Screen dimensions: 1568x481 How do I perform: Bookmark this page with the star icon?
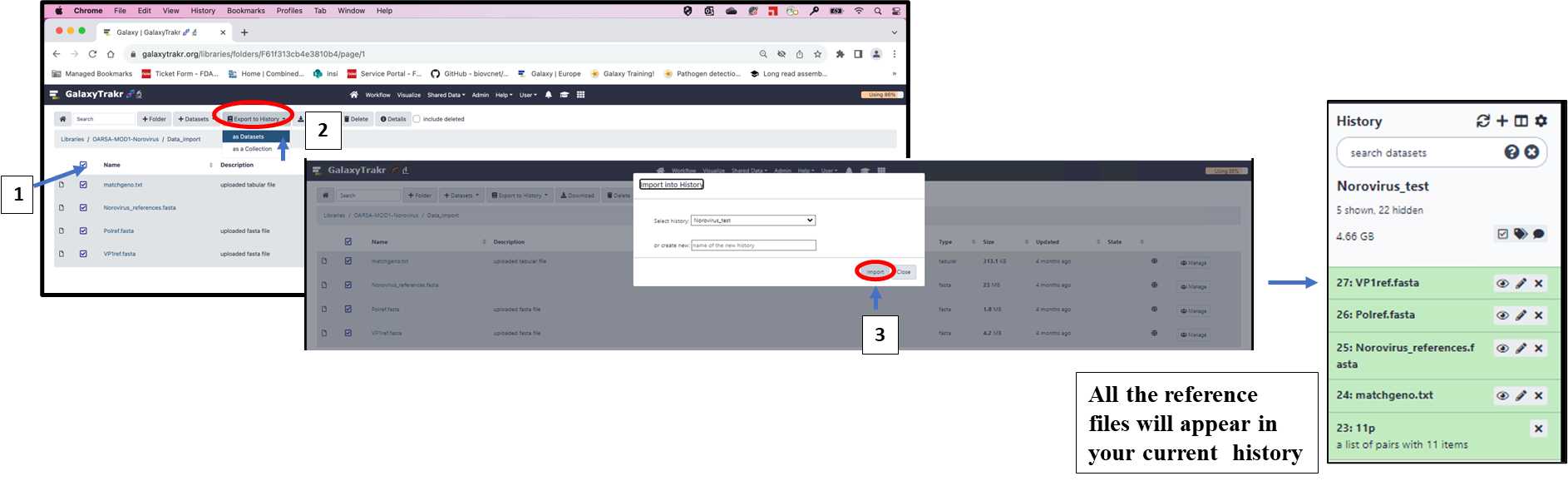[818, 54]
